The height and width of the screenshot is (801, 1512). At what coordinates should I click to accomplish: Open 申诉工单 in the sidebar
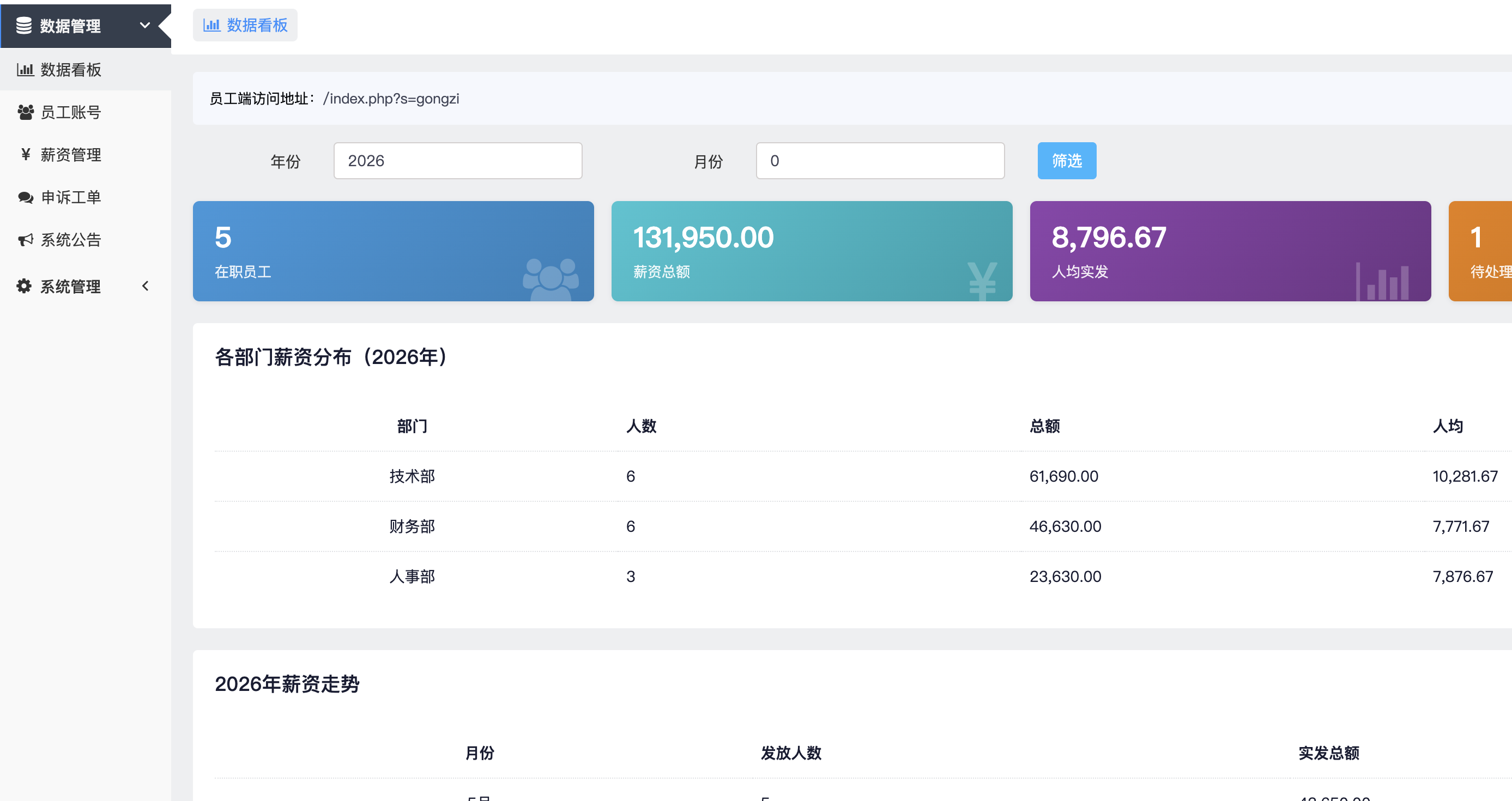[86, 197]
